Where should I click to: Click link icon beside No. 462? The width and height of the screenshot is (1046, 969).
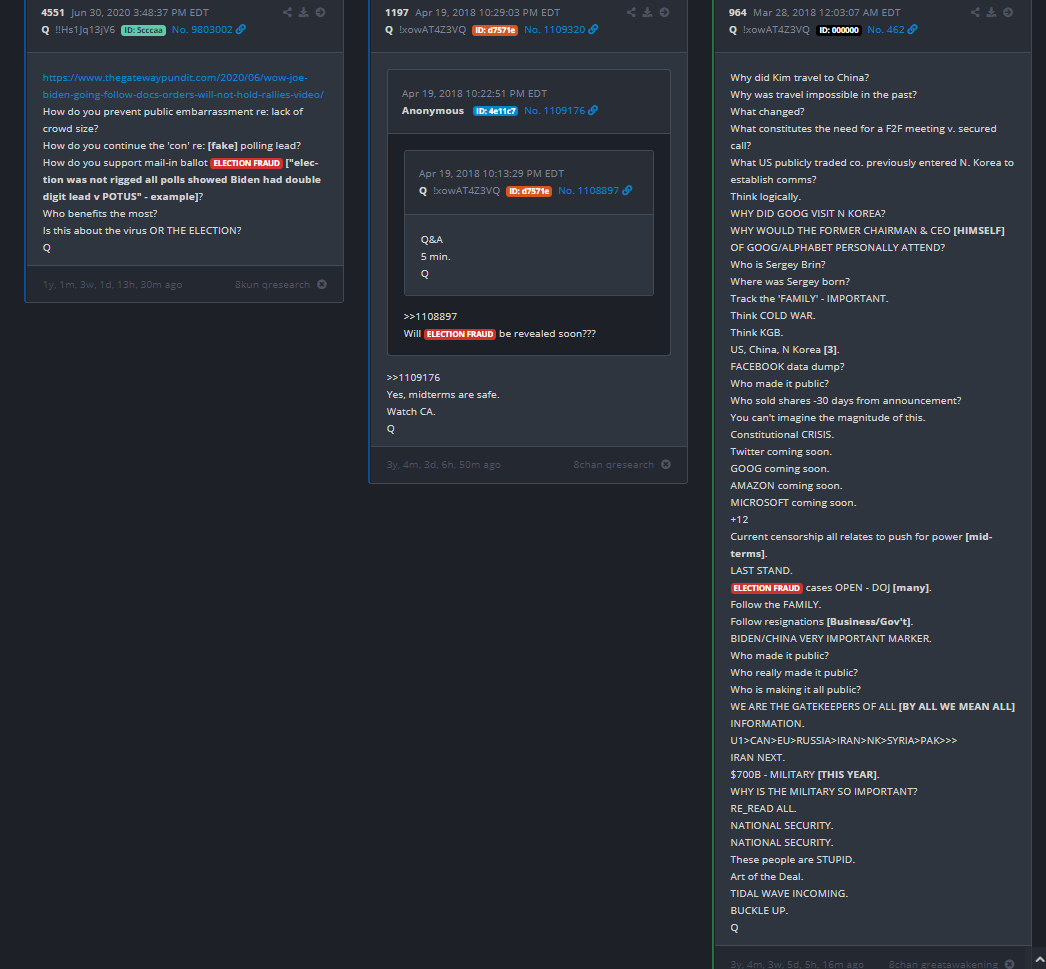pos(913,29)
